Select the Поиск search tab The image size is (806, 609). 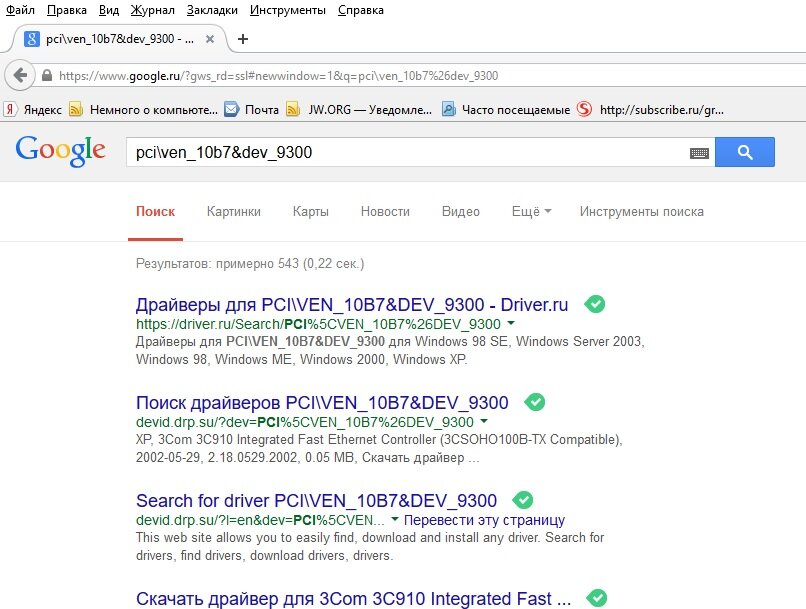(x=155, y=211)
